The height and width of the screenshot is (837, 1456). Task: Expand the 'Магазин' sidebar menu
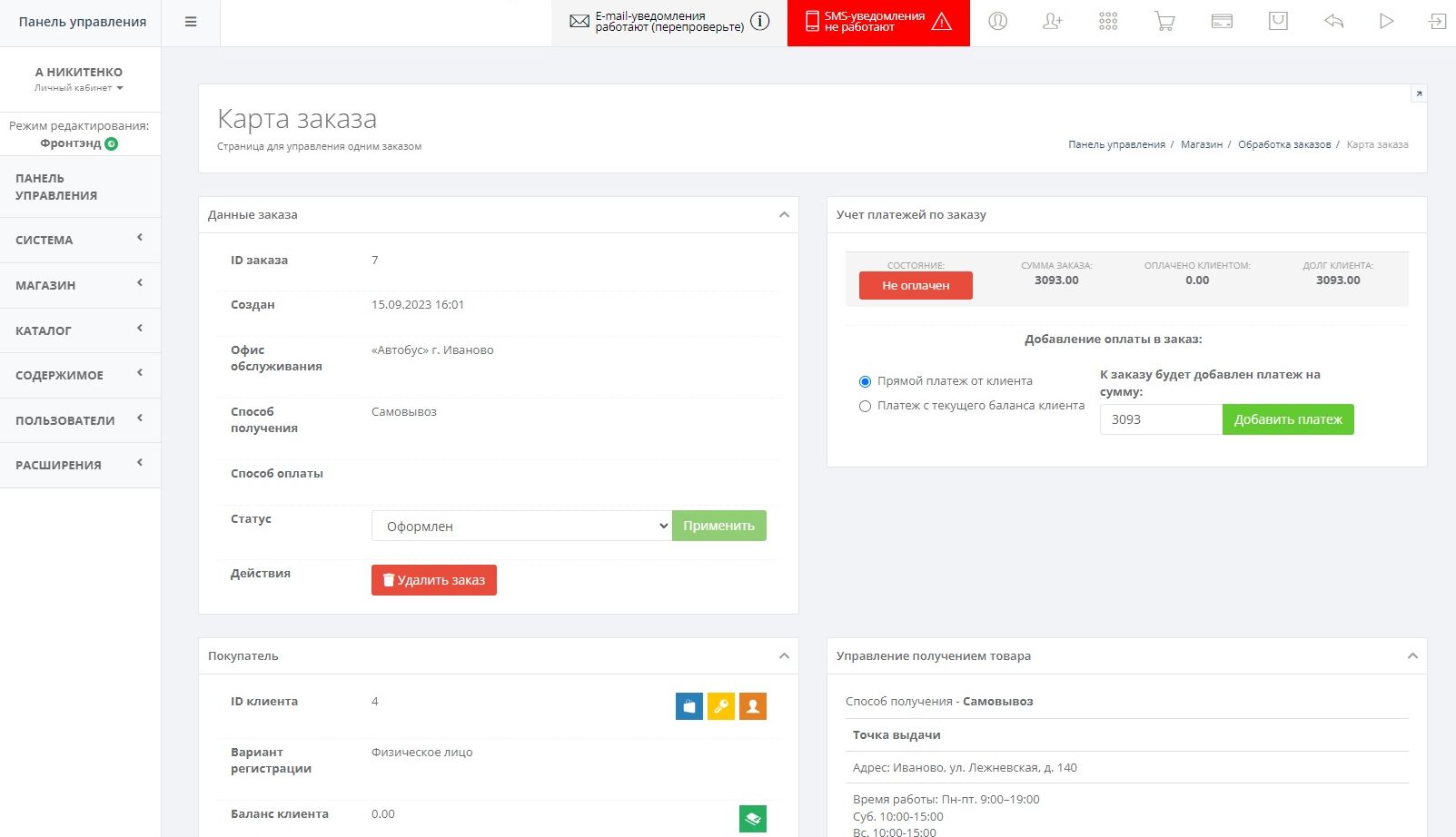(80, 285)
